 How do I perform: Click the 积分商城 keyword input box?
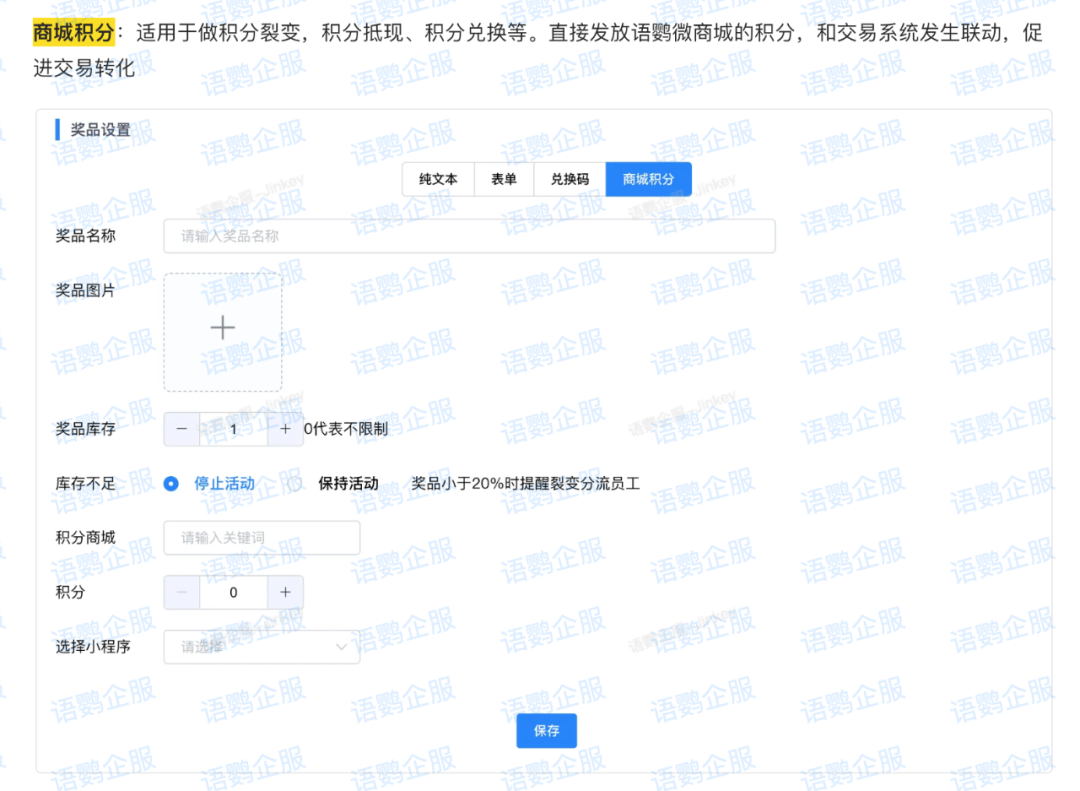(x=261, y=538)
